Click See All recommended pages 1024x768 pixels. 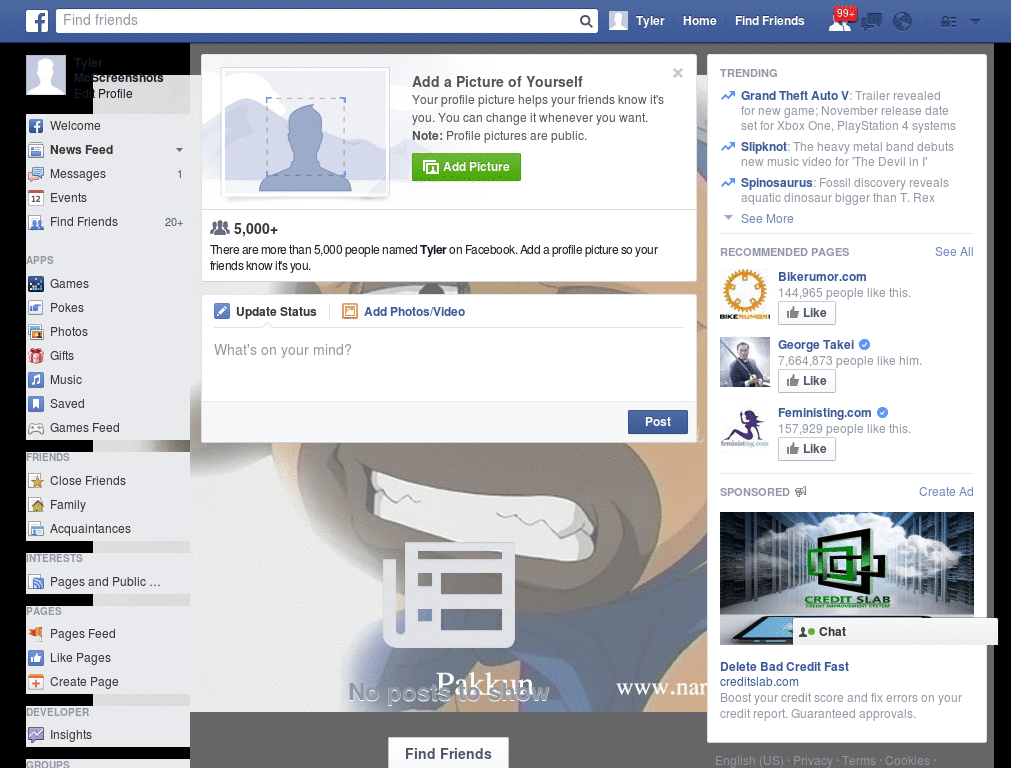click(953, 252)
